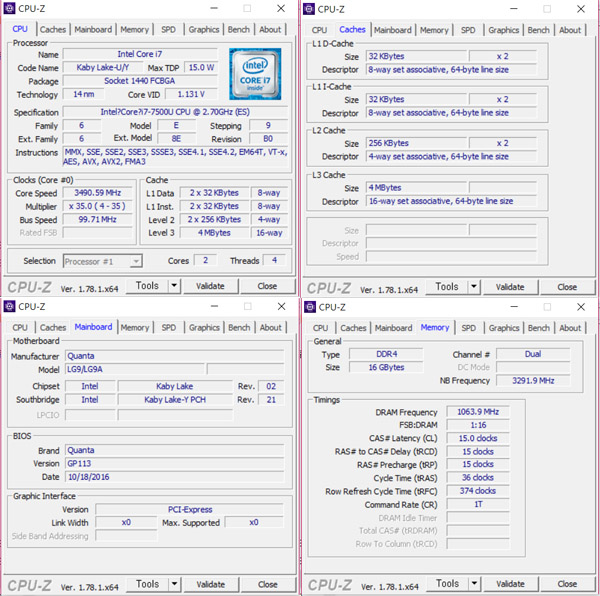This screenshot has width=600, height=596.
Task: Click the DRAM Frequency value 1063.9 MHz
Action: coord(478,412)
